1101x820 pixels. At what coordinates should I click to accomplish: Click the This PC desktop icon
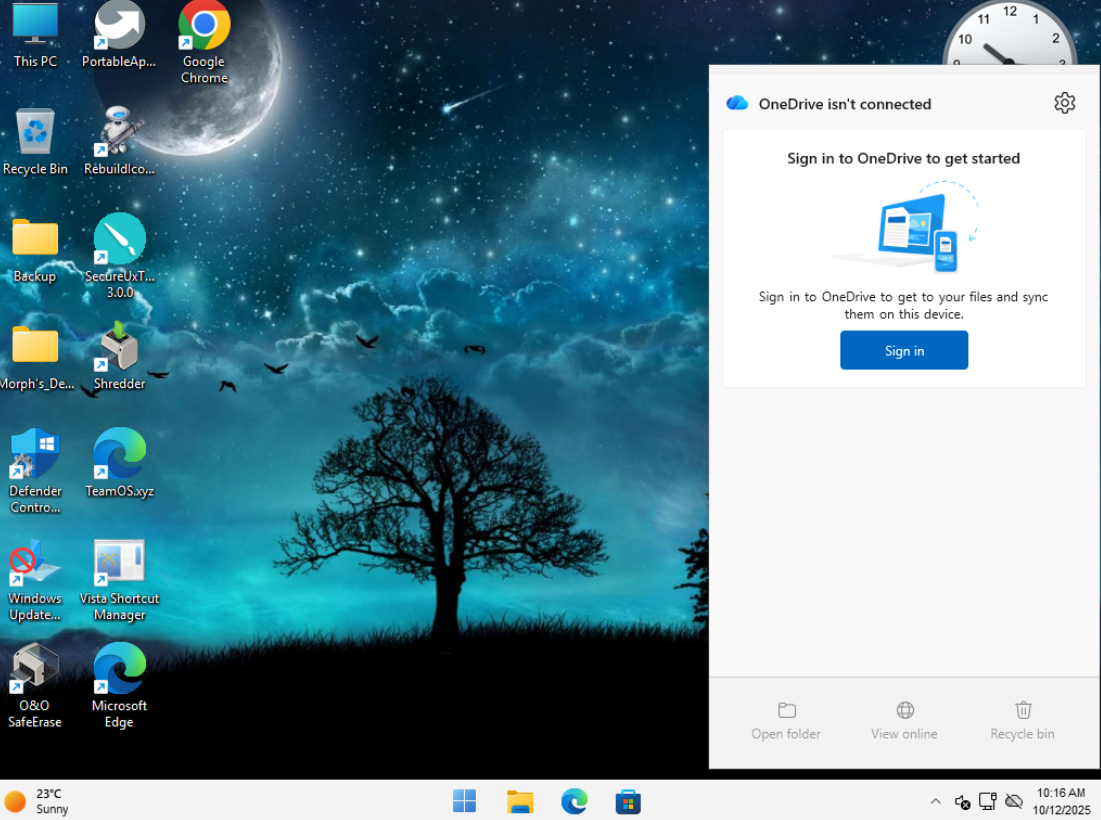pos(35,28)
